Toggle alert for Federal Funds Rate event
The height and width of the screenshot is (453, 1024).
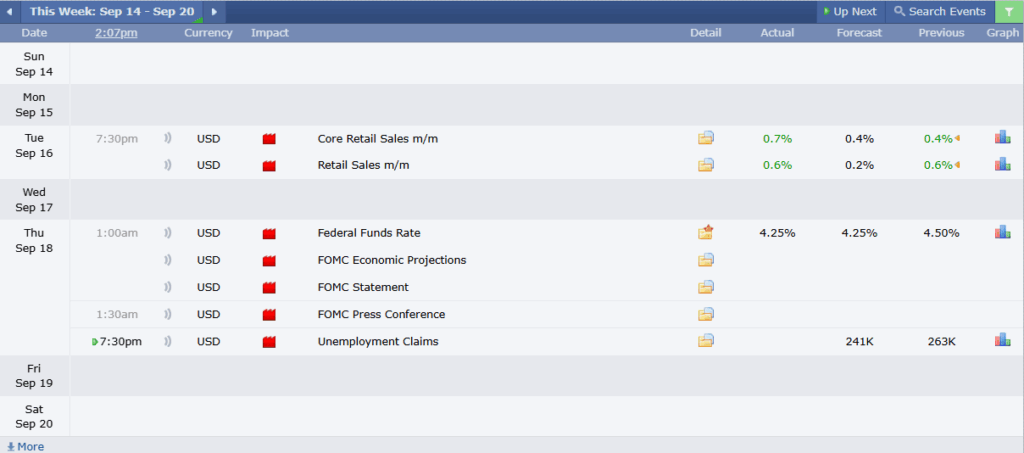click(x=168, y=233)
